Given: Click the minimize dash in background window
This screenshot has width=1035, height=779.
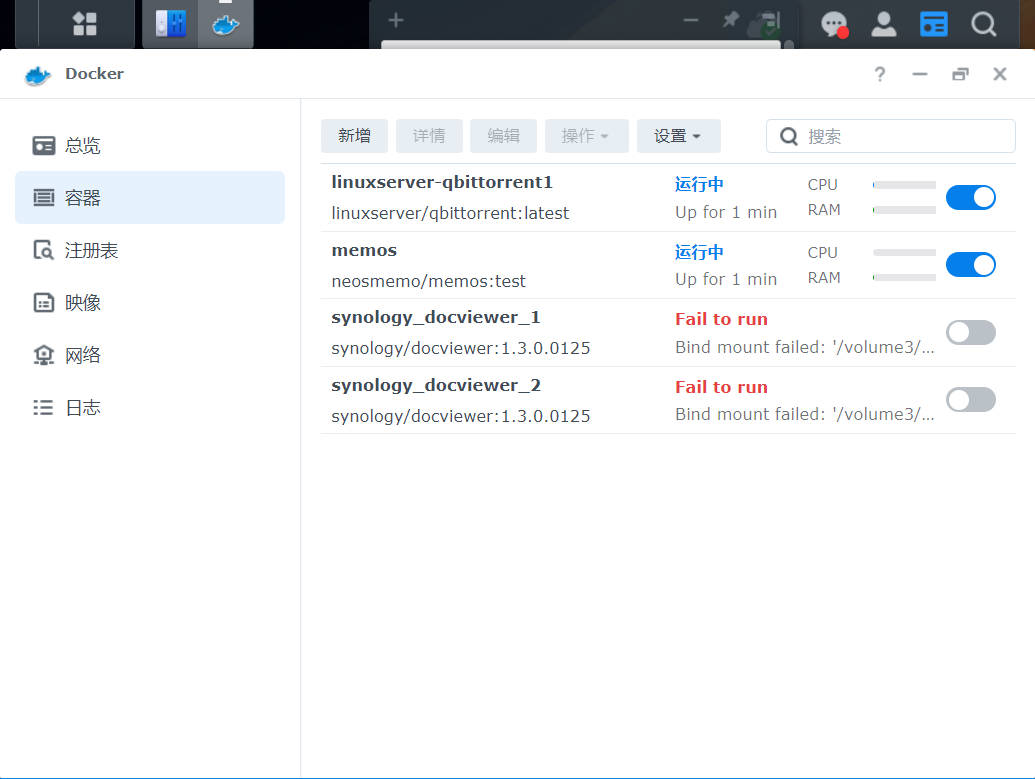Looking at the screenshot, I should pyautogui.click(x=691, y=20).
